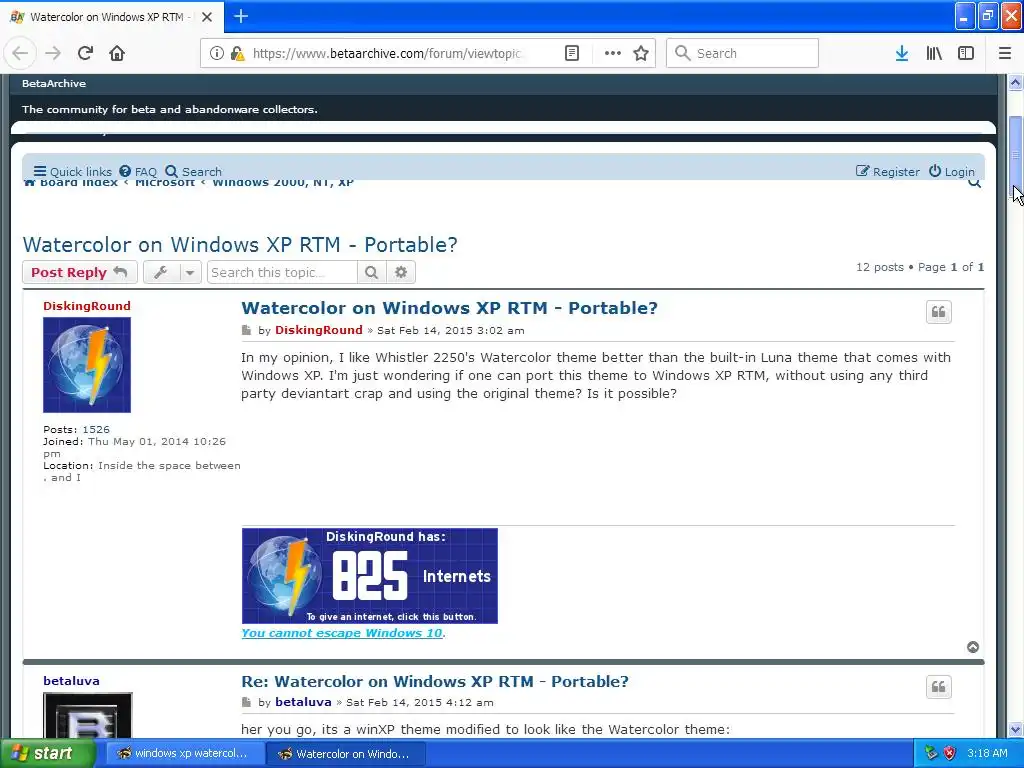Open the forum Search link
Screen dimensions: 1024x768
coord(193,172)
